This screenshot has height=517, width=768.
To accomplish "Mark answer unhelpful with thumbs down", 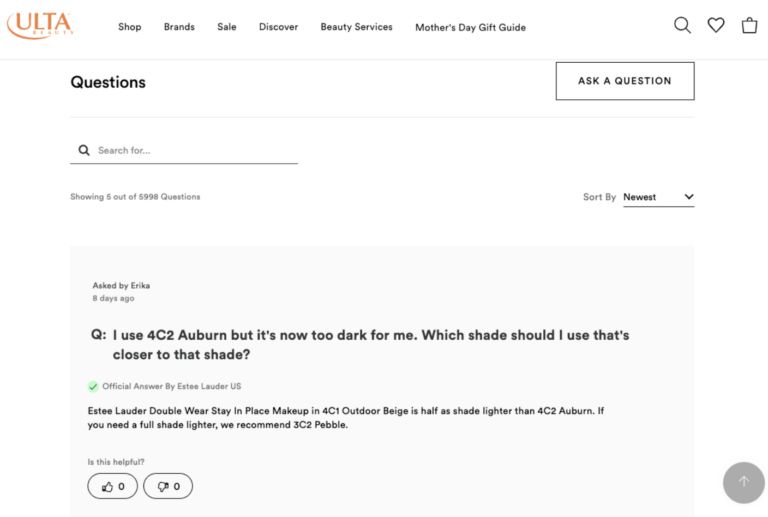I will point(167,487).
